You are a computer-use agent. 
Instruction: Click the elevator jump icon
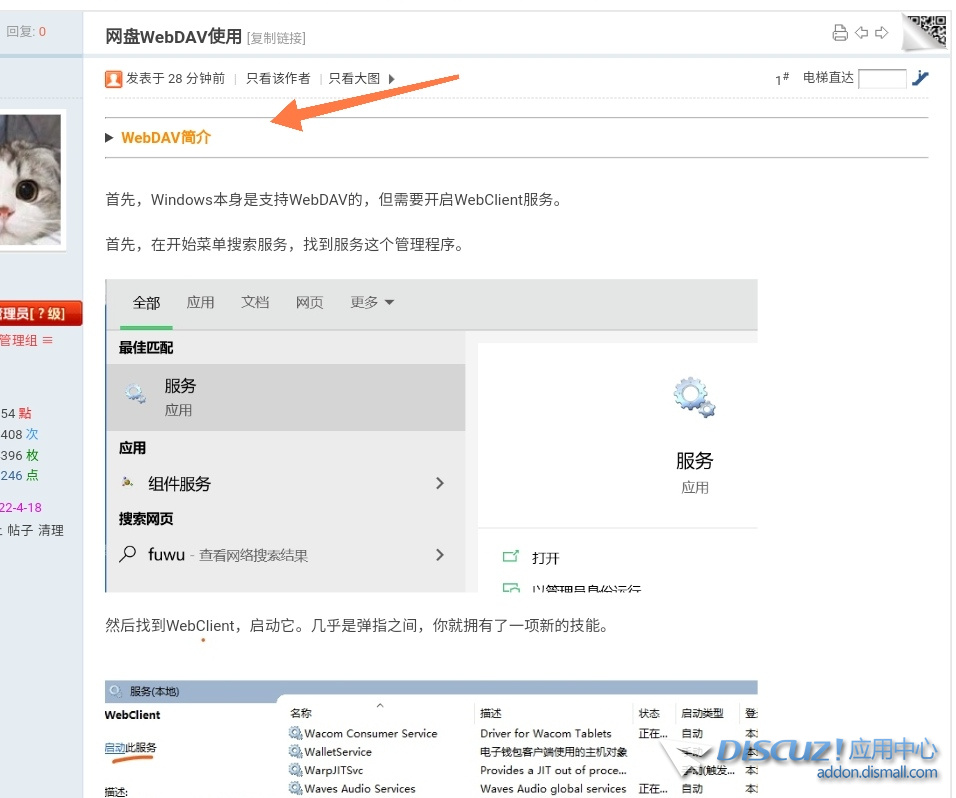coord(919,78)
